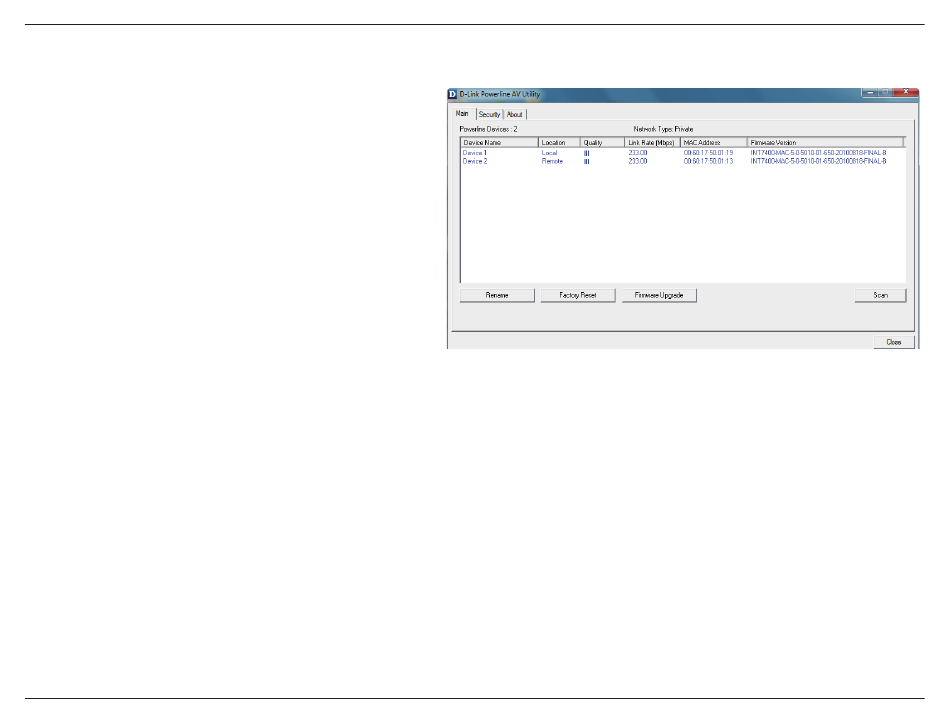The height and width of the screenshot is (725, 950).
Task: Switch to the Main tab
Action: [x=462, y=113]
